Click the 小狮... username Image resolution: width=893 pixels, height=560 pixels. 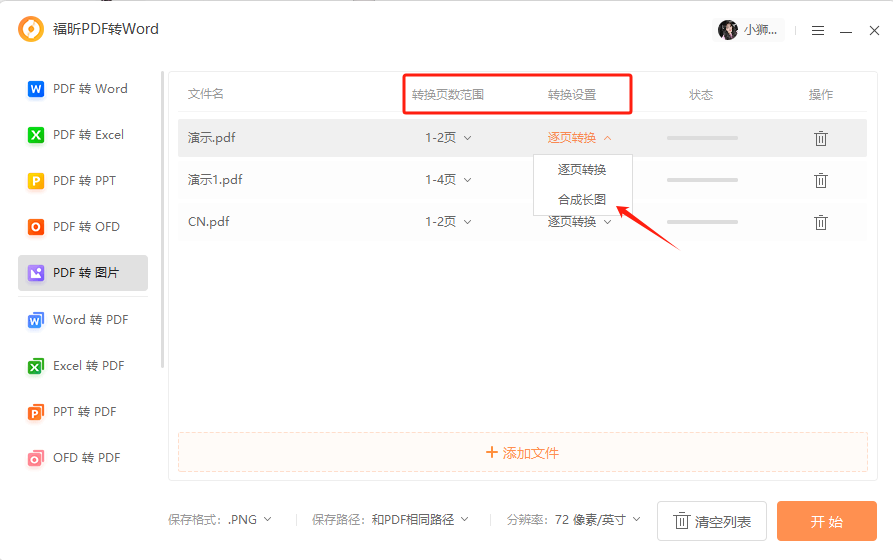coord(760,30)
